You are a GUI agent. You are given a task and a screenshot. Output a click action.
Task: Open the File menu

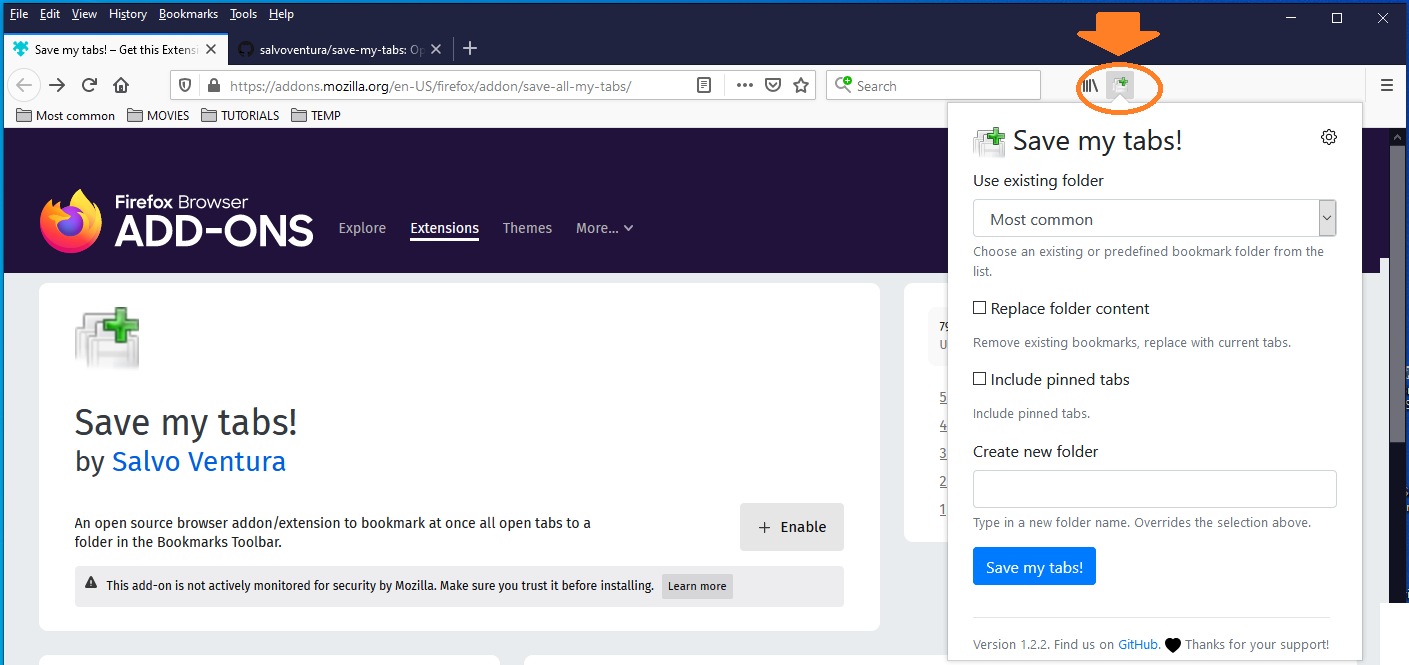point(19,14)
